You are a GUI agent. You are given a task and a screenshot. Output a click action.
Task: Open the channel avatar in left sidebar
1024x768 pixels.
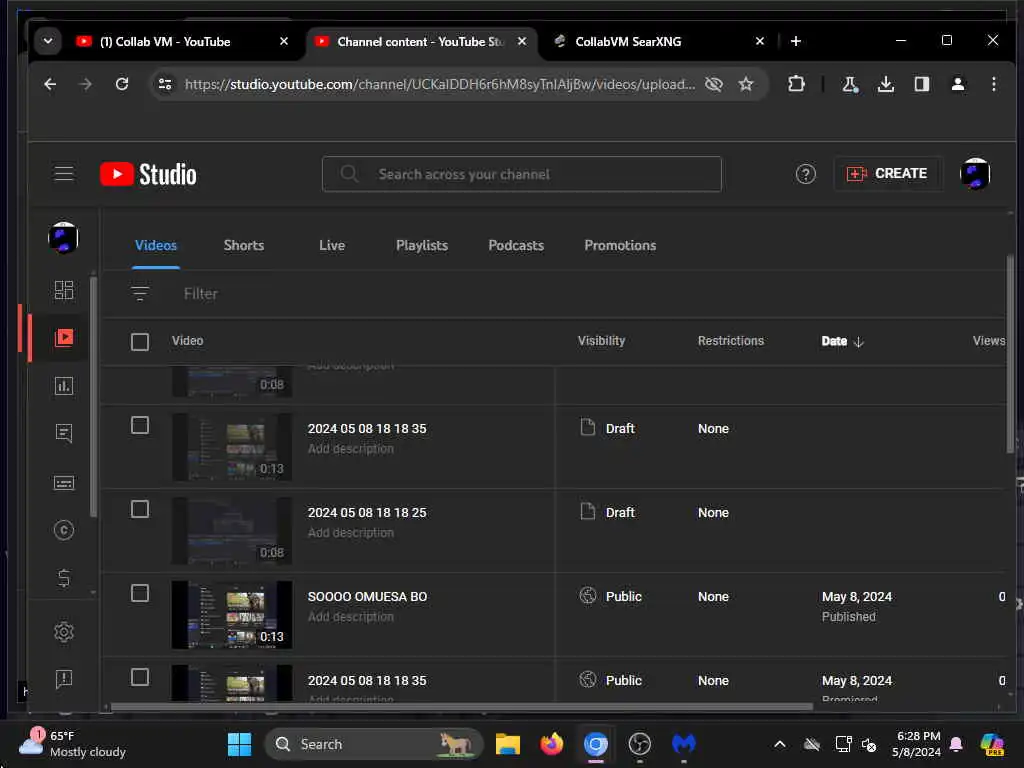click(63, 238)
